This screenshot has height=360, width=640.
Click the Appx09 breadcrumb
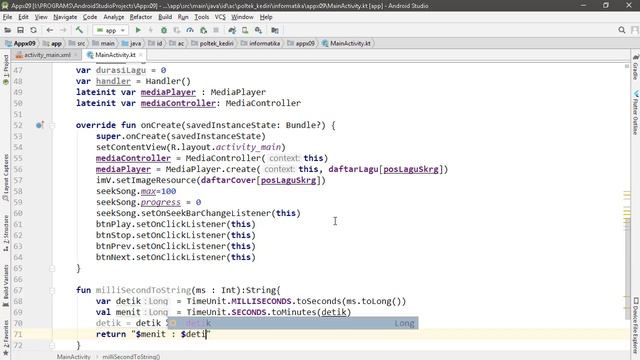20,43
